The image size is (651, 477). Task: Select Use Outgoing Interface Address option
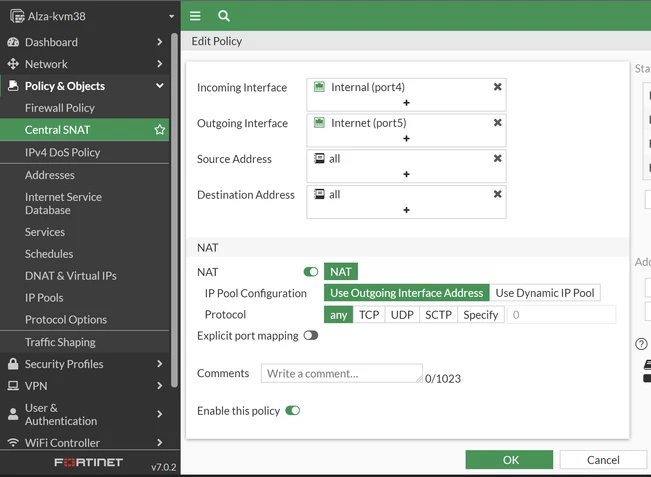pyautogui.click(x=406, y=293)
